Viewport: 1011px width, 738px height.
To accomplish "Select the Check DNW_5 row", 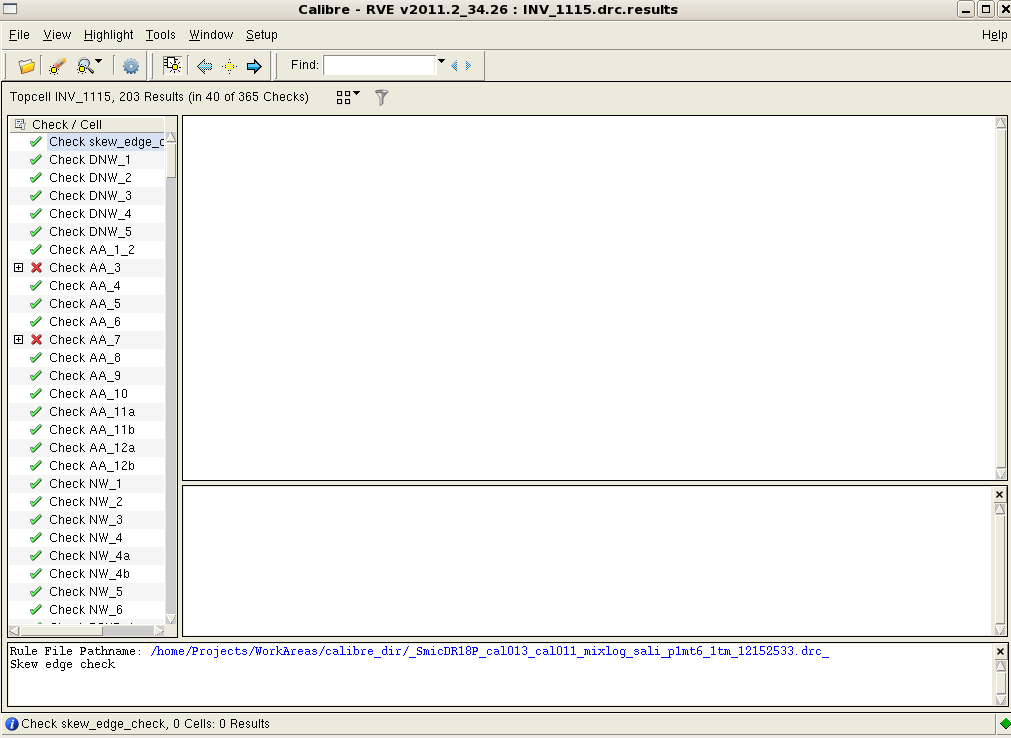I will pos(90,232).
